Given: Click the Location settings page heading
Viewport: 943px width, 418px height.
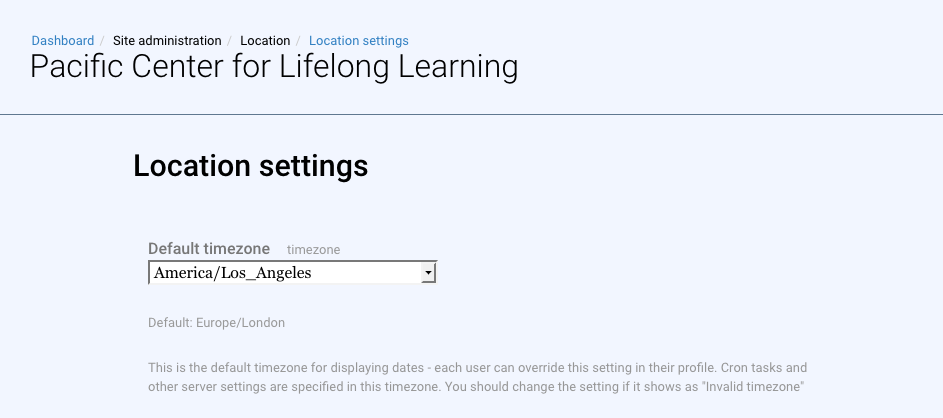Looking at the screenshot, I should tap(250, 166).
